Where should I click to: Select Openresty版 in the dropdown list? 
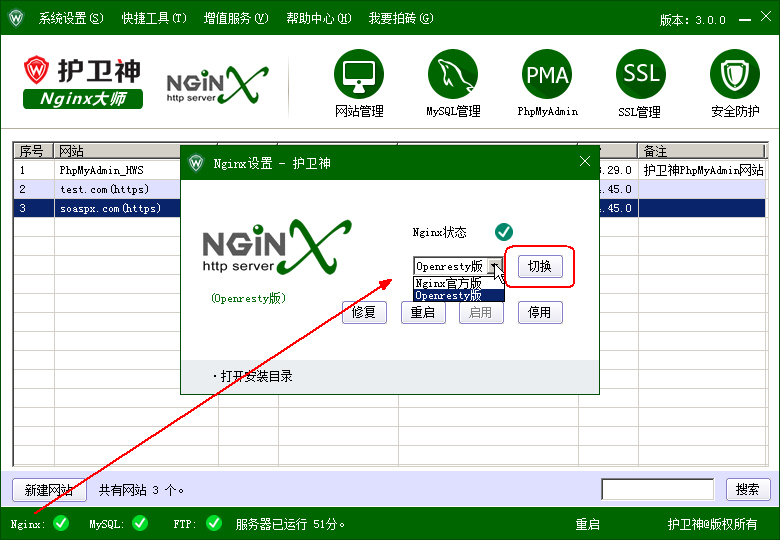[x=459, y=295]
